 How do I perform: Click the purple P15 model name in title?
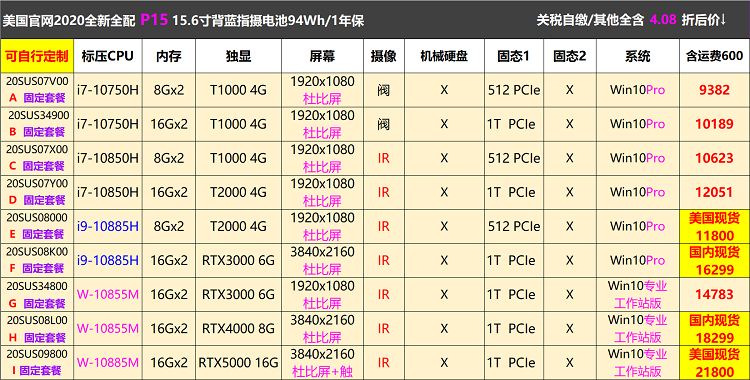(x=154, y=20)
